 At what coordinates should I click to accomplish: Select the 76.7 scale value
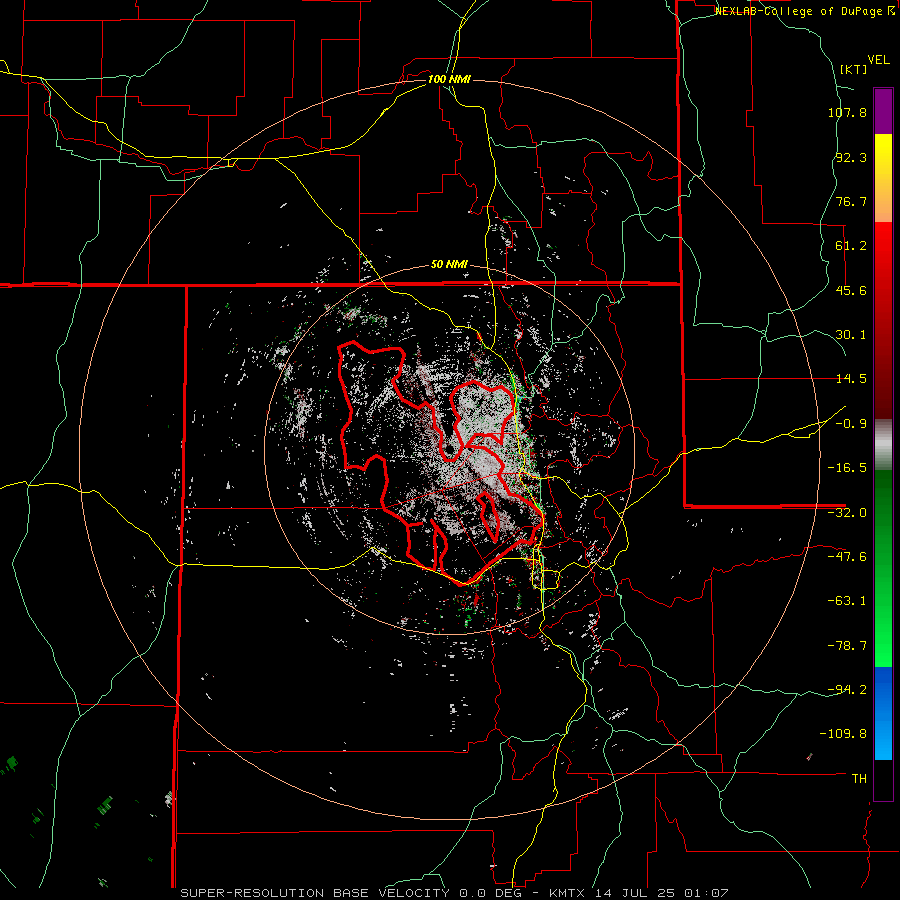(x=851, y=201)
